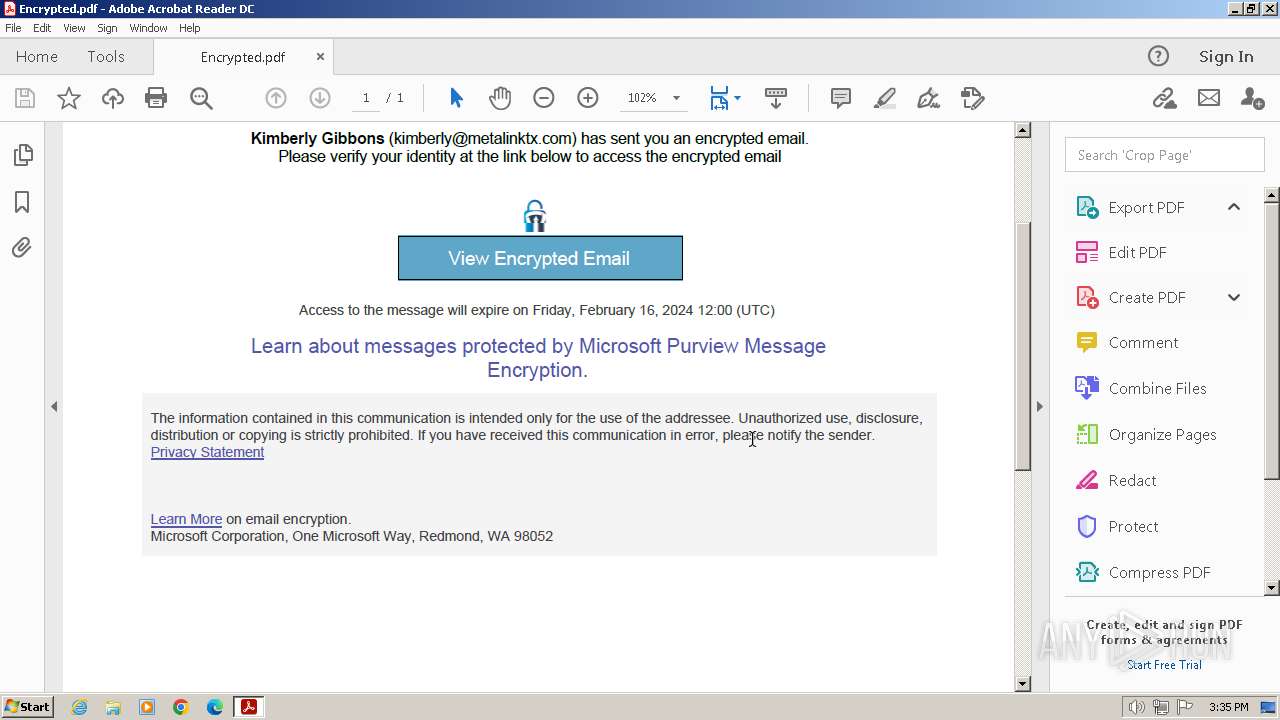
Task: Go to previous page arrow
Action: tap(276, 98)
